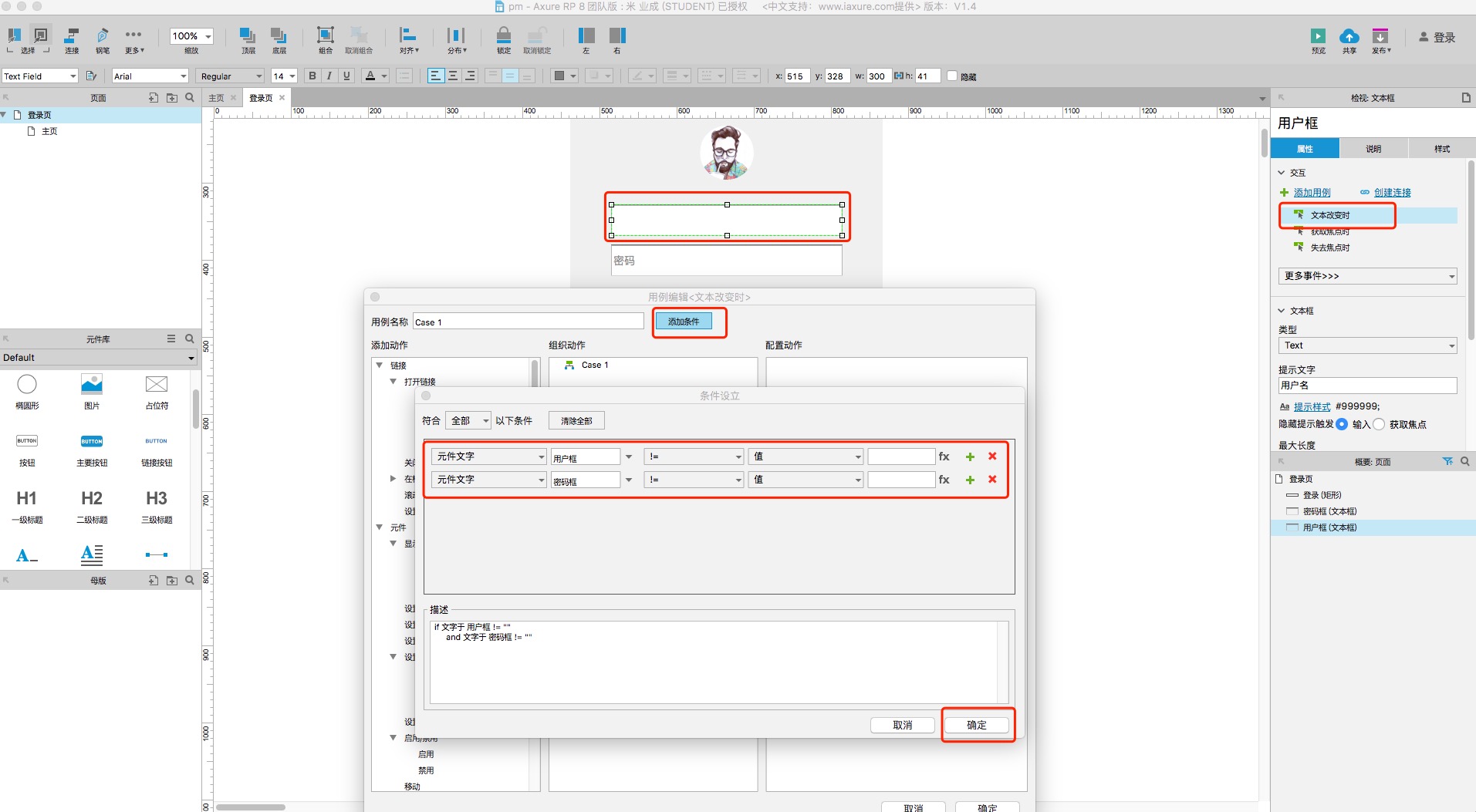Select the 获取焦点 radio button
Image resolution: width=1476 pixels, height=812 pixels.
pyautogui.click(x=1379, y=424)
